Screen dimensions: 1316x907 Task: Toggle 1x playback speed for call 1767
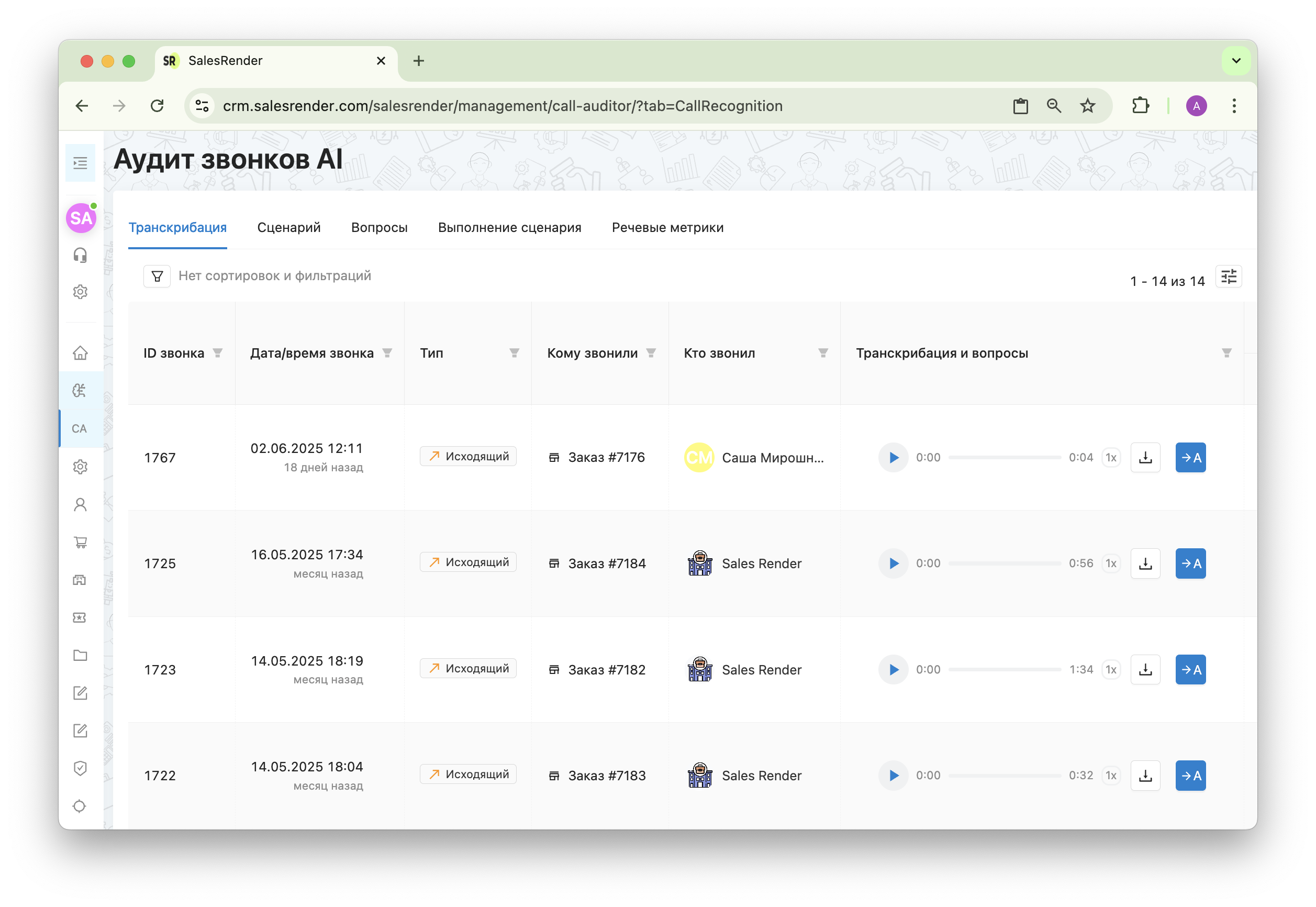pos(1111,458)
